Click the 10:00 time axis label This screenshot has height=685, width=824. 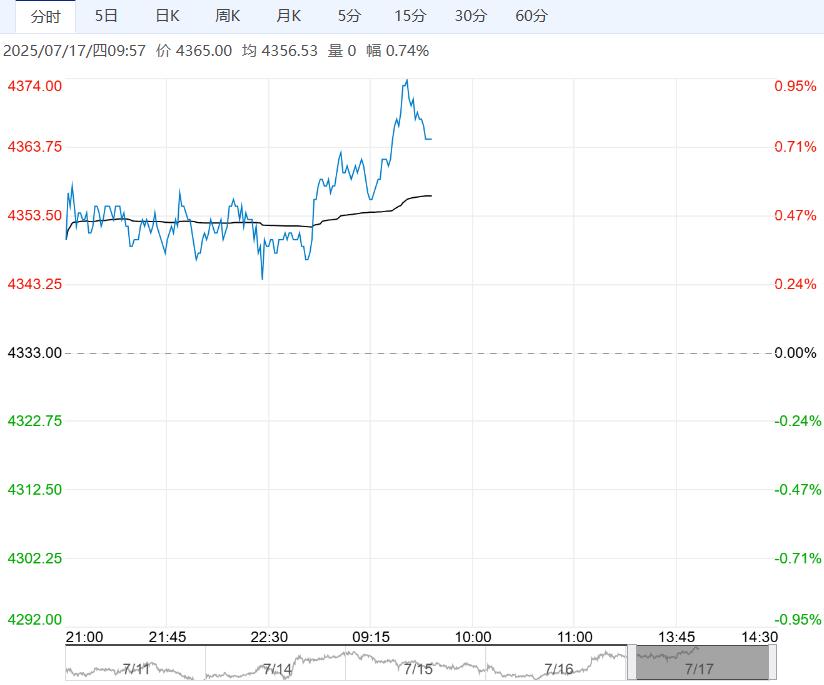pyautogui.click(x=473, y=637)
